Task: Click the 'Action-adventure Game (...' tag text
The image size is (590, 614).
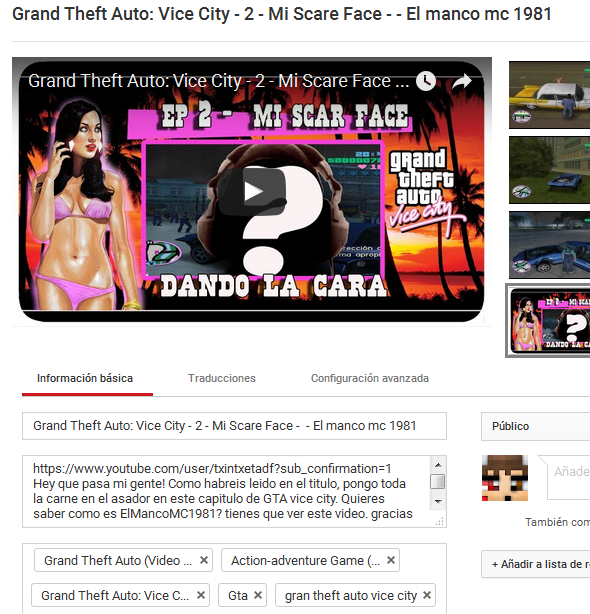Action: click(x=305, y=560)
